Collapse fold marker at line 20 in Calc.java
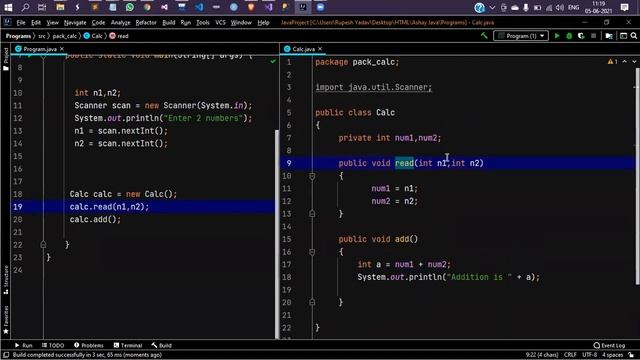The height and width of the screenshot is (360, 640). [312, 302]
